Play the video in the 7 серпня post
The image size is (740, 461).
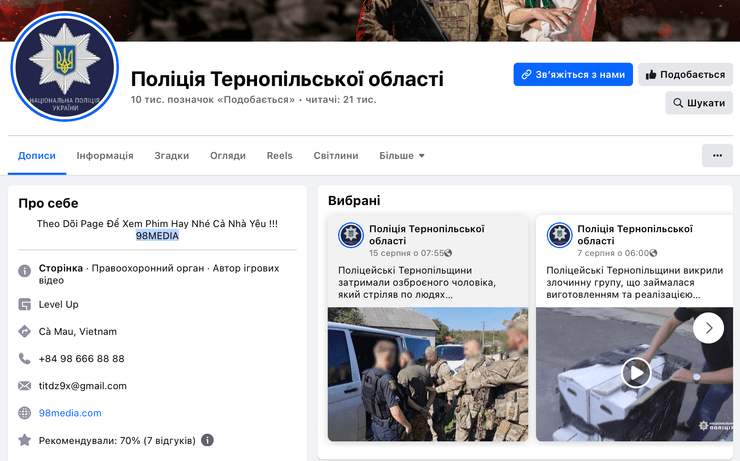point(636,373)
